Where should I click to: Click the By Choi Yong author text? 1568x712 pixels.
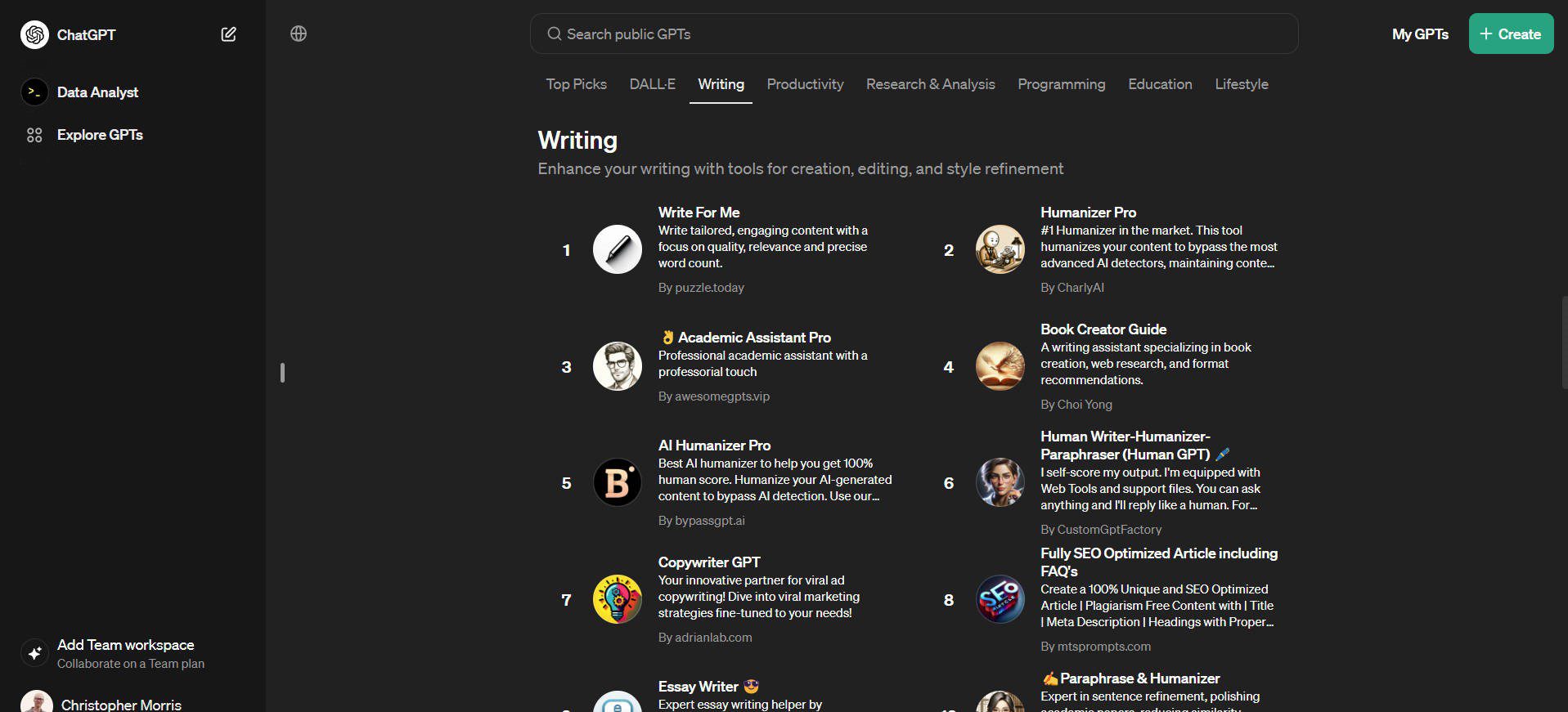pos(1076,405)
